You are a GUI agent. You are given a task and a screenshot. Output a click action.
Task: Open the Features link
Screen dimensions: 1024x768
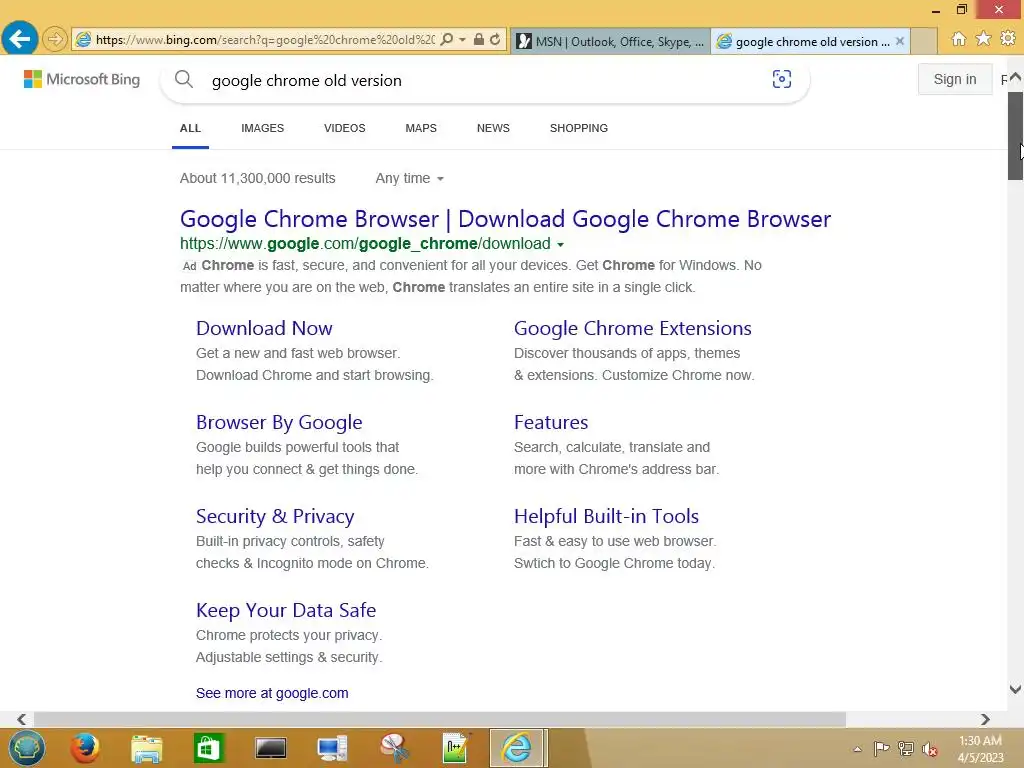[x=551, y=423]
